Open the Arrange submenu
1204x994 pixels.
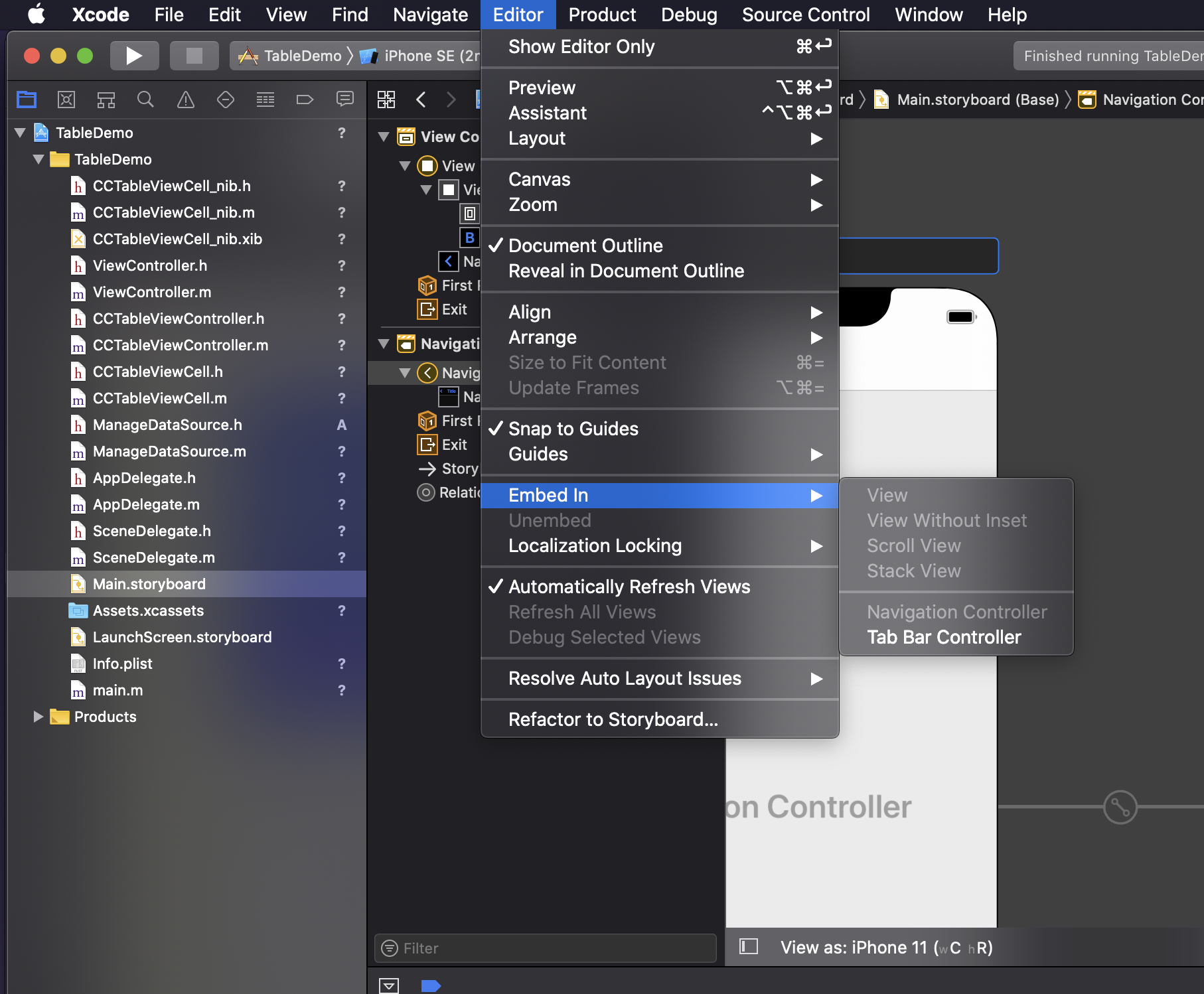click(659, 337)
